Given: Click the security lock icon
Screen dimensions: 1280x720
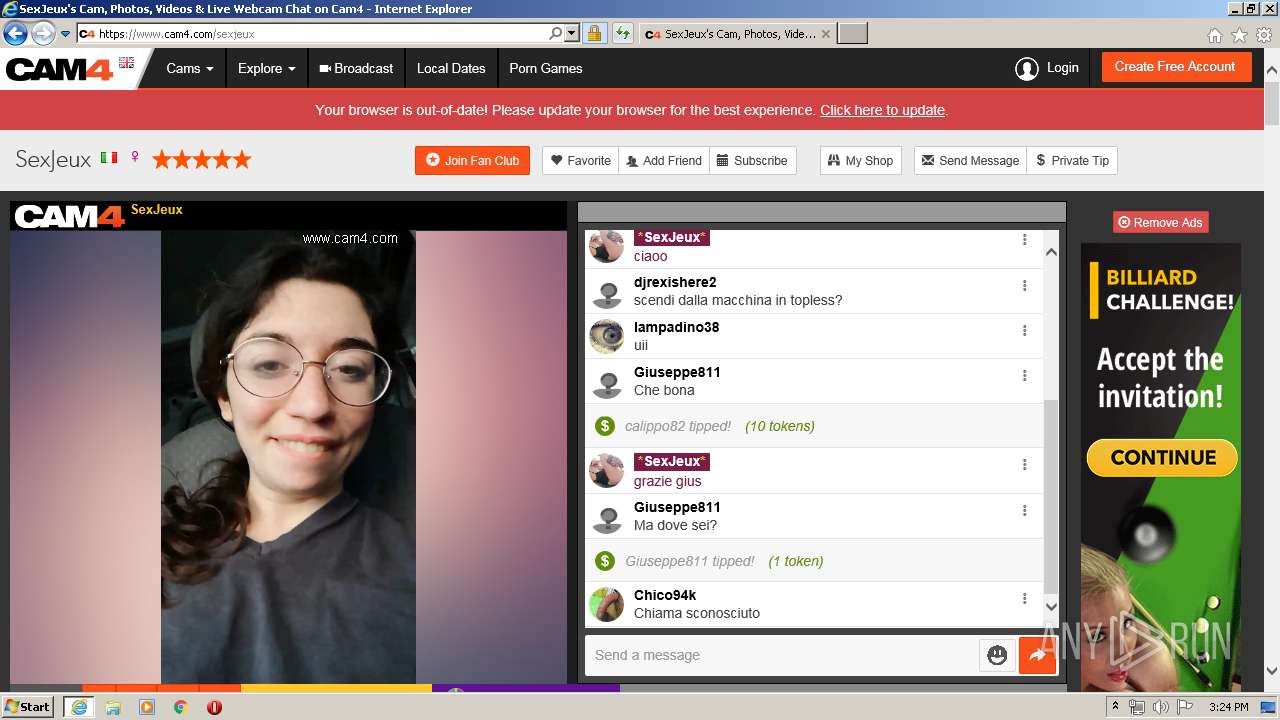Looking at the screenshot, I should [x=594, y=33].
